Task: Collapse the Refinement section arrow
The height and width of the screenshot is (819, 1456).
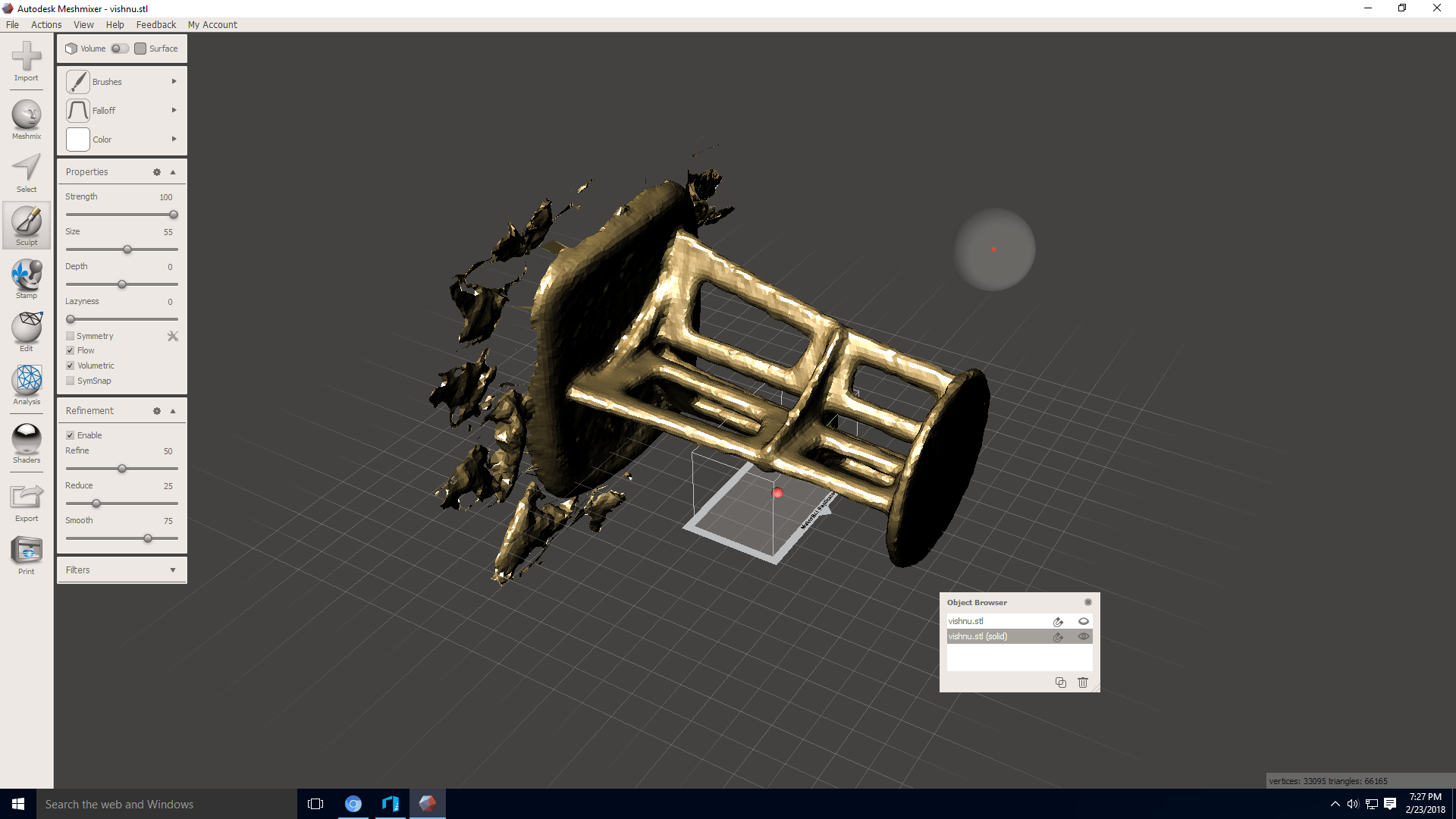Action: (x=173, y=411)
